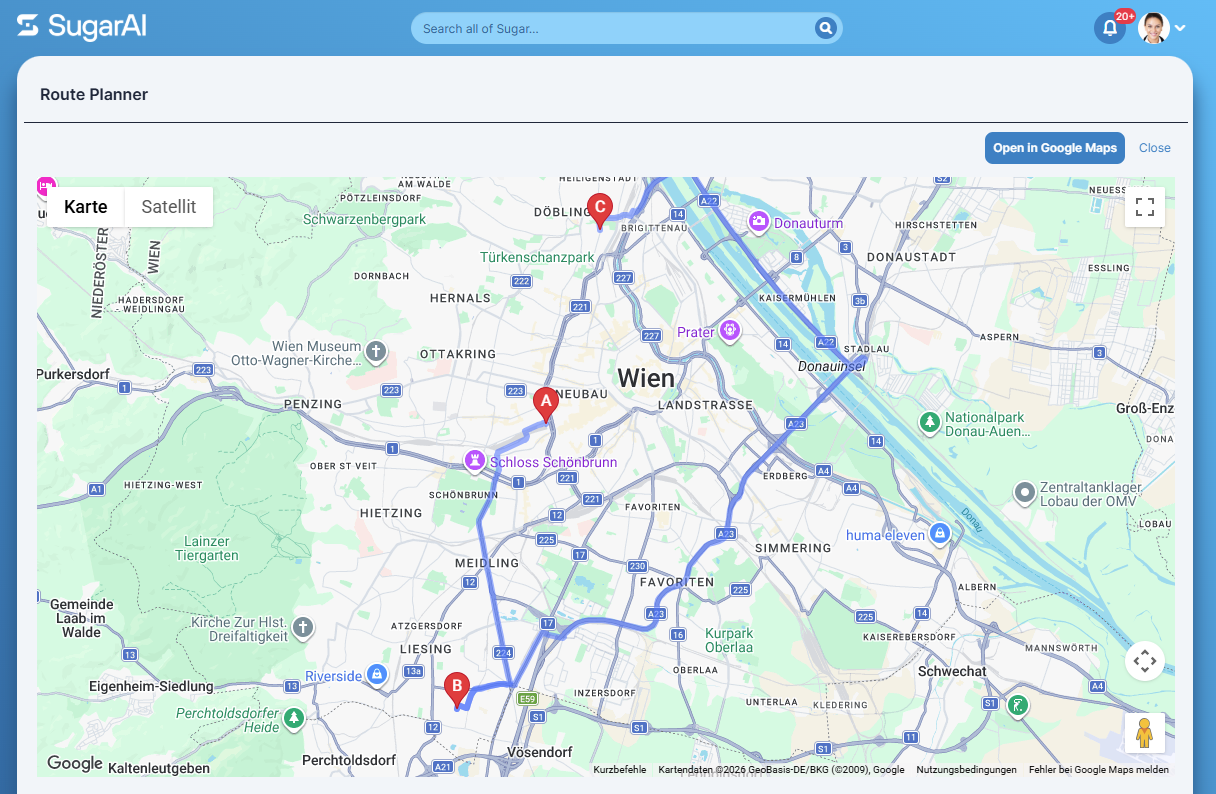Focus the Search all of Sugar field
This screenshot has width=1216, height=794.
pos(616,28)
